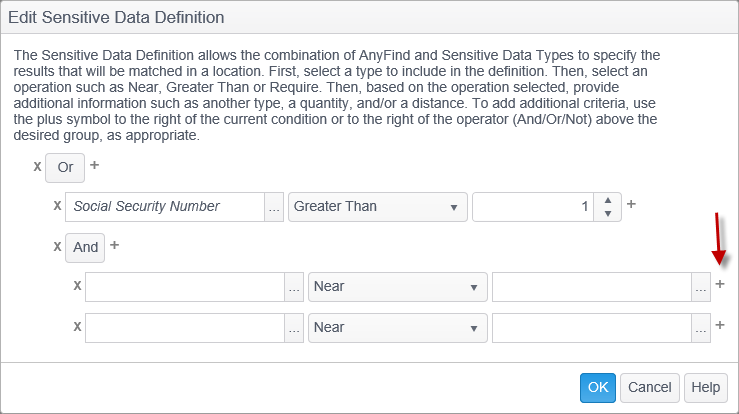Toggle the And group operator button

click(85, 247)
